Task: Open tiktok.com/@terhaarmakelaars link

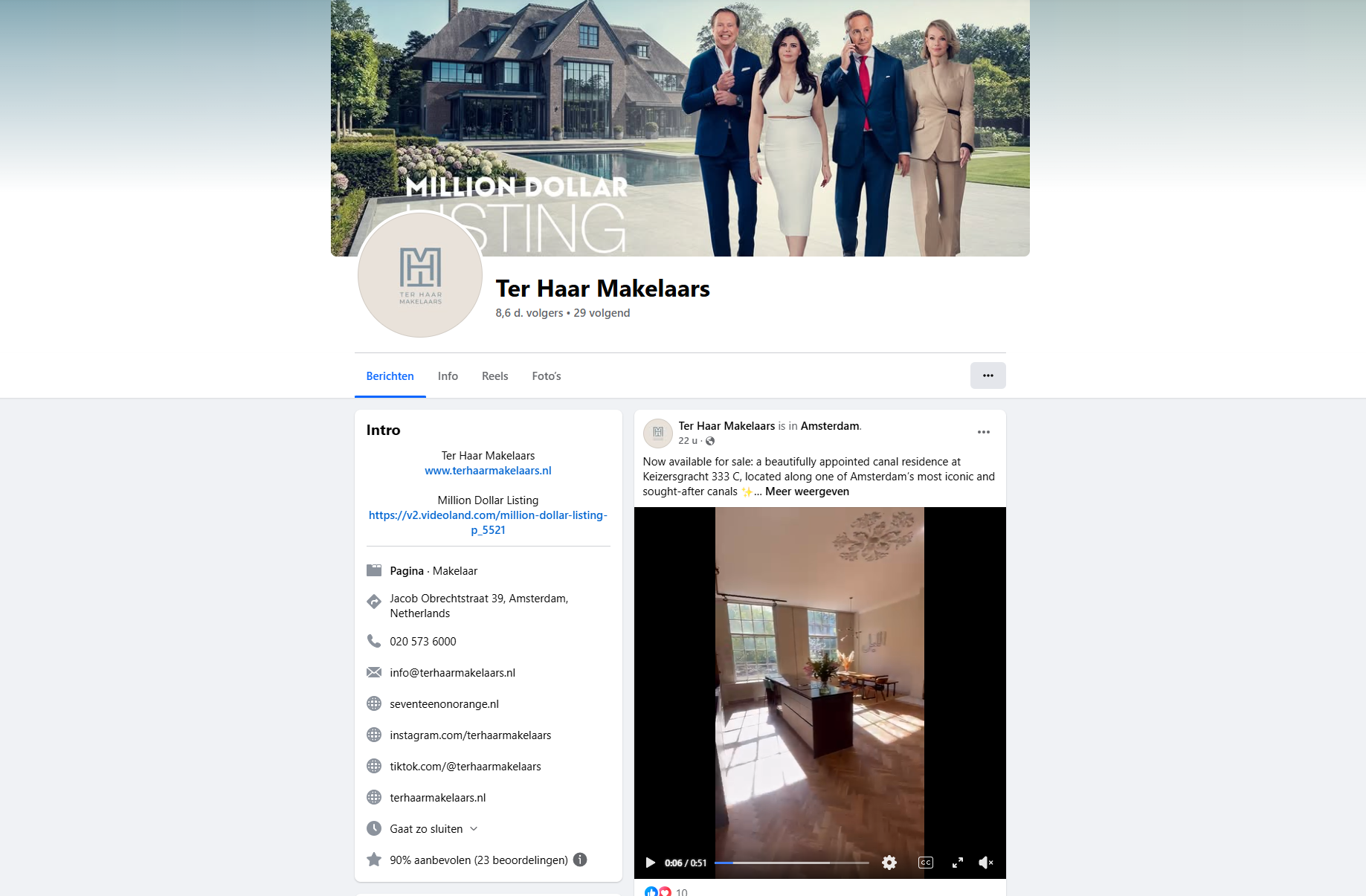Action: coord(465,767)
